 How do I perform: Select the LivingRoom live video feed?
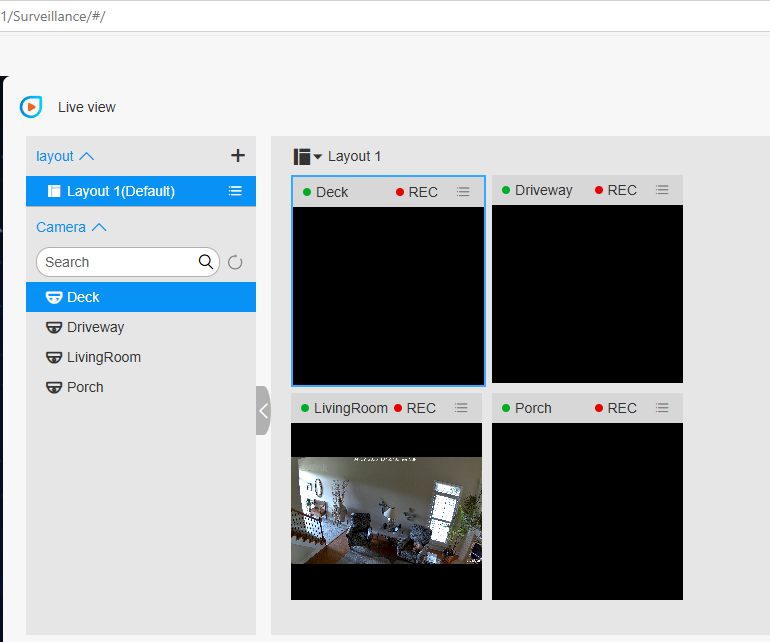(x=386, y=511)
